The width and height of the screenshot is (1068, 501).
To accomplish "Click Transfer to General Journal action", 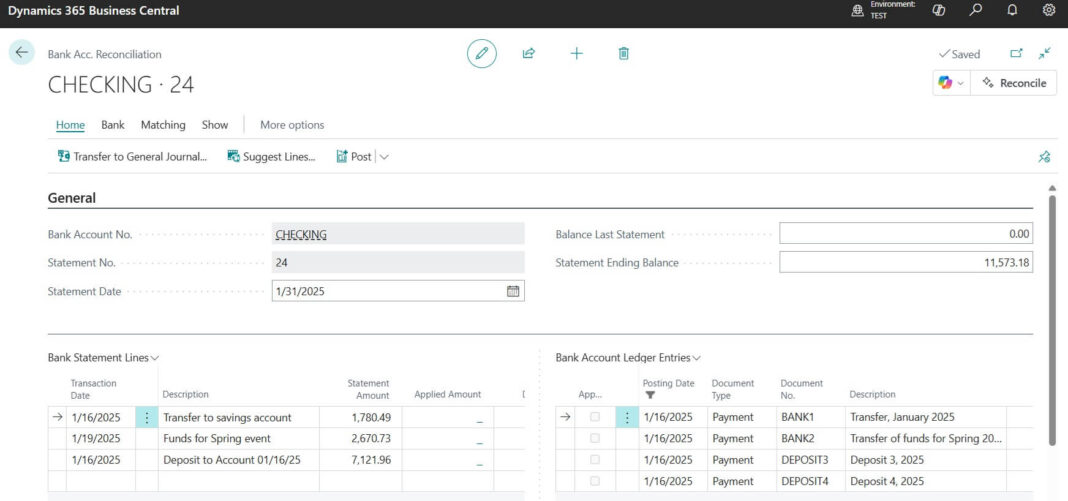I will point(132,157).
